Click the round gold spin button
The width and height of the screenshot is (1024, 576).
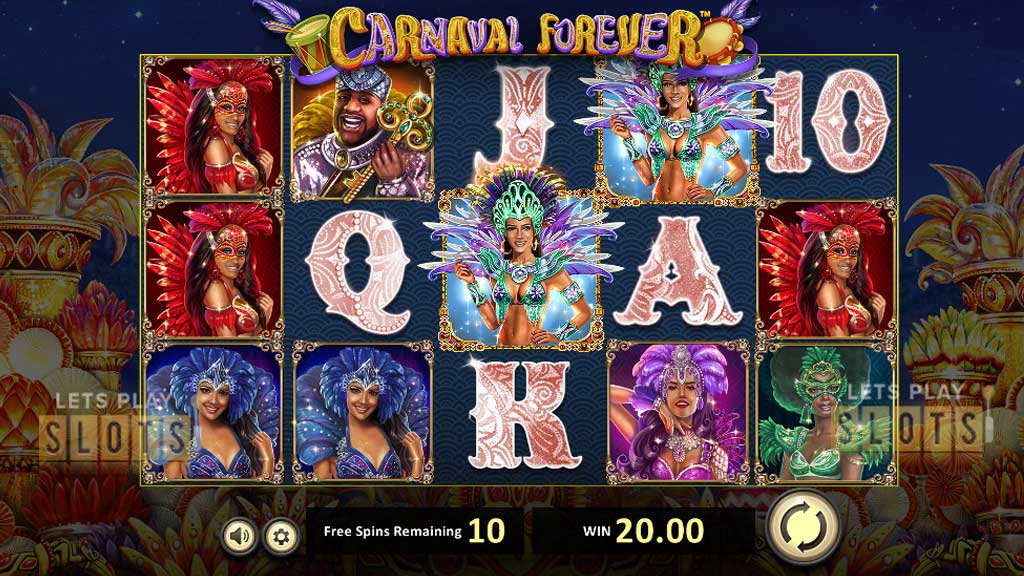[805, 526]
